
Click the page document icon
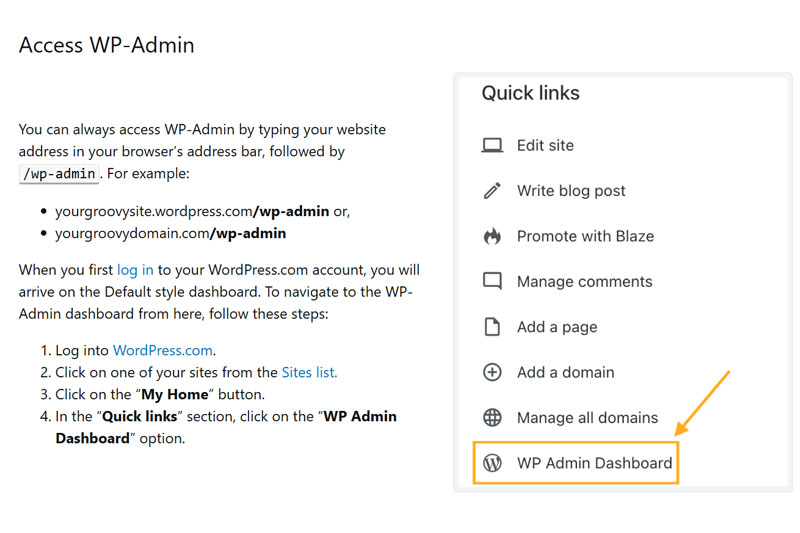[x=492, y=327]
